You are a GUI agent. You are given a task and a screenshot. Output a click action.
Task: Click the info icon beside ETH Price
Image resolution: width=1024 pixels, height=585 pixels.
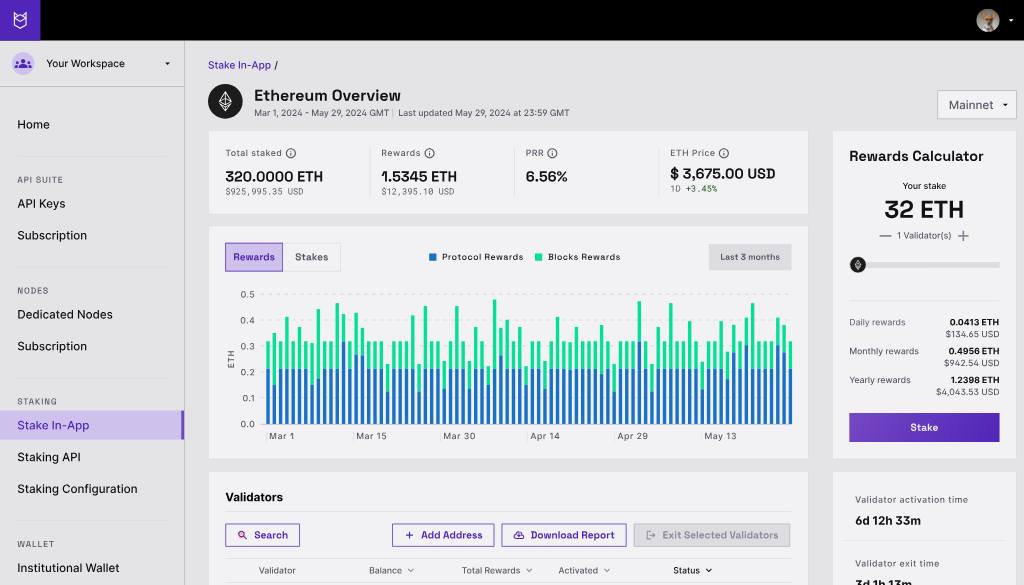click(724, 154)
